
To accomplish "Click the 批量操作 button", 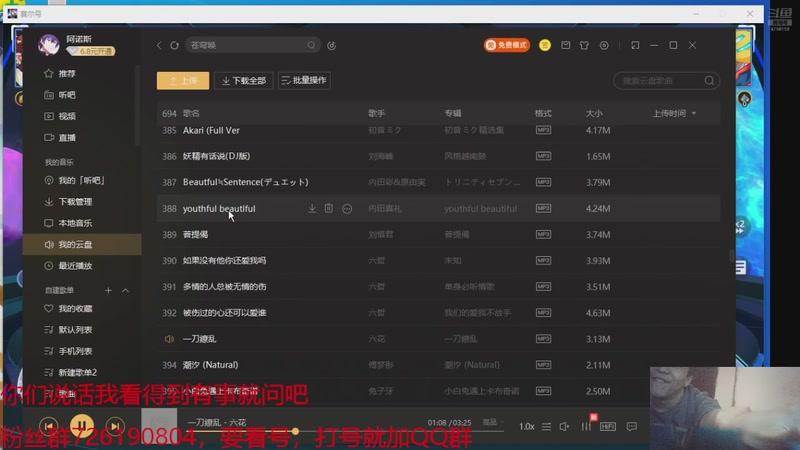I will click(x=304, y=81).
